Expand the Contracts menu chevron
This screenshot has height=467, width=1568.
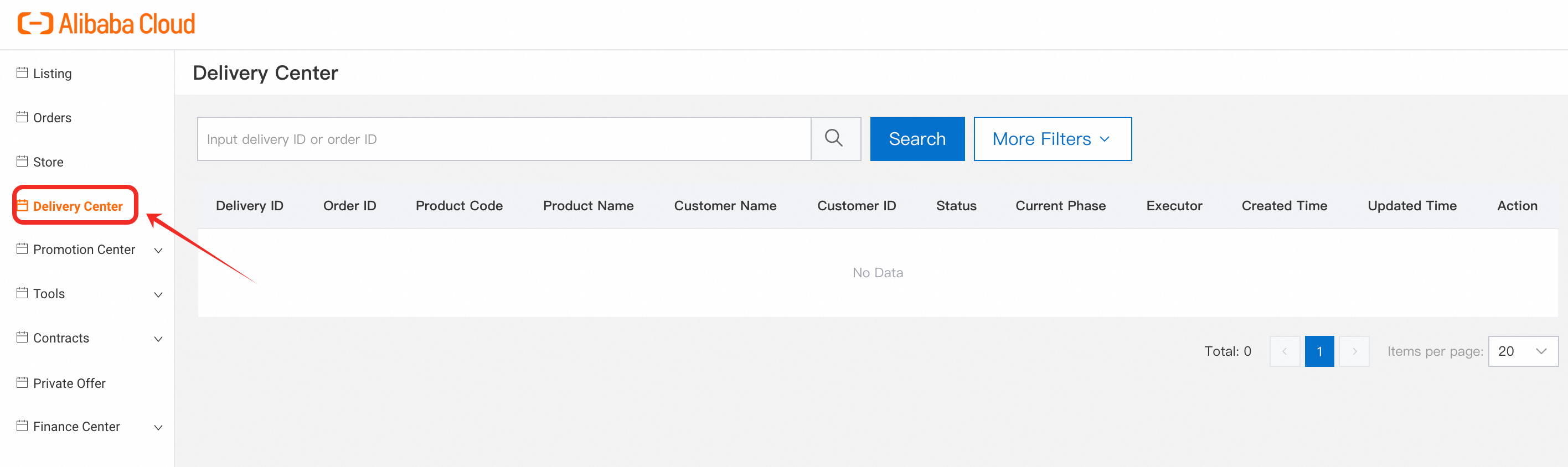pyautogui.click(x=158, y=339)
